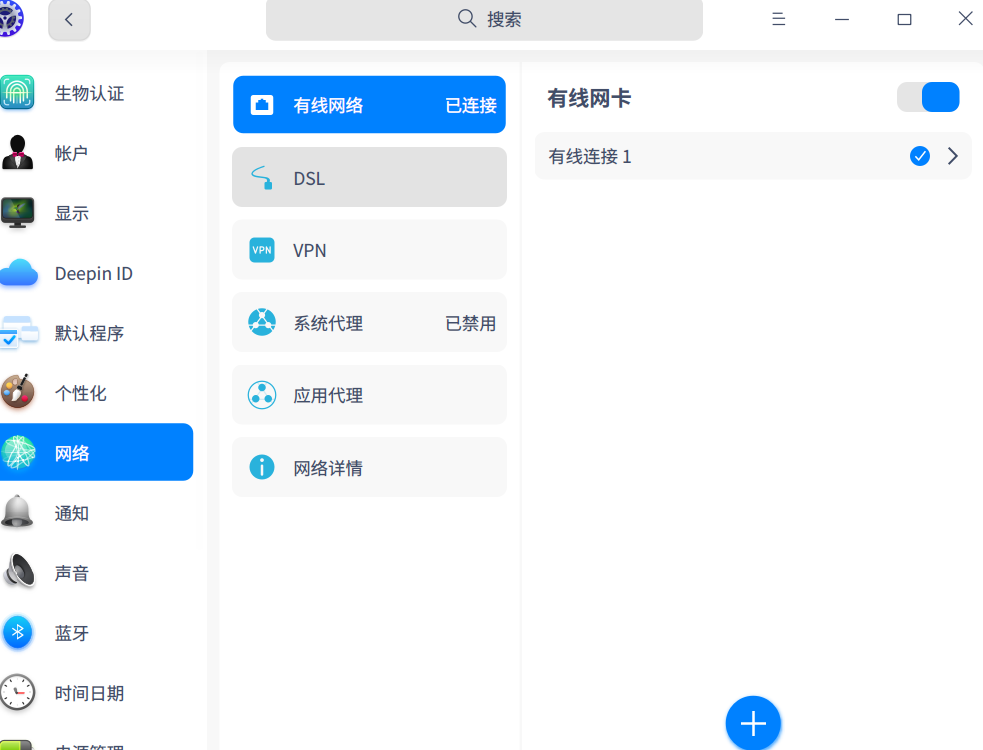Click the 个性化 palette icon
The height and width of the screenshot is (750, 983).
coord(17,392)
